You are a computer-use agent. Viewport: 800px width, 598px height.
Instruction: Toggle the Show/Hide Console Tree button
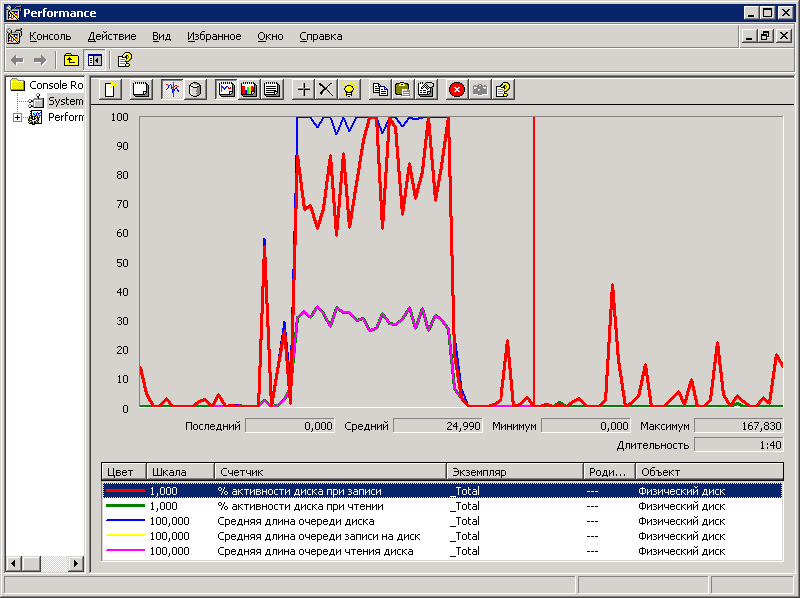pos(95,60)
